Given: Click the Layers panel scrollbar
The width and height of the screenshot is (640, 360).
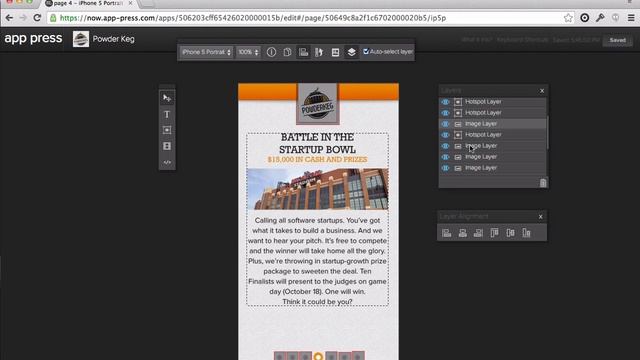Looking at the screenshot, I should tap(547, 133).
